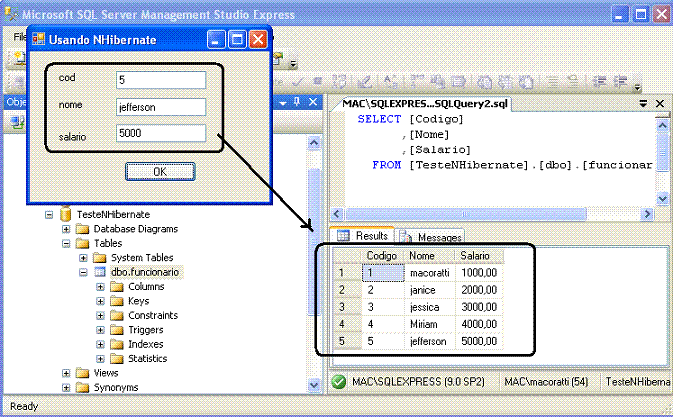Click OK in Usando NHibernate dialog
Screen dimensions: 673x417
[160, 172]
